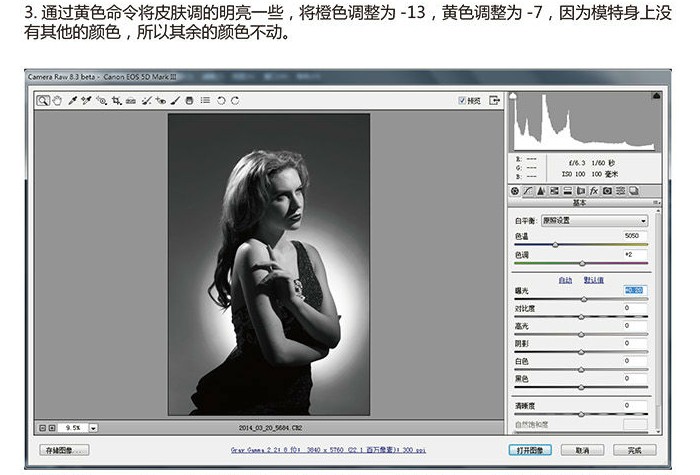The image size is (700, 475).
Task: Rotate image clockwise
Action: tap(235, 100)
